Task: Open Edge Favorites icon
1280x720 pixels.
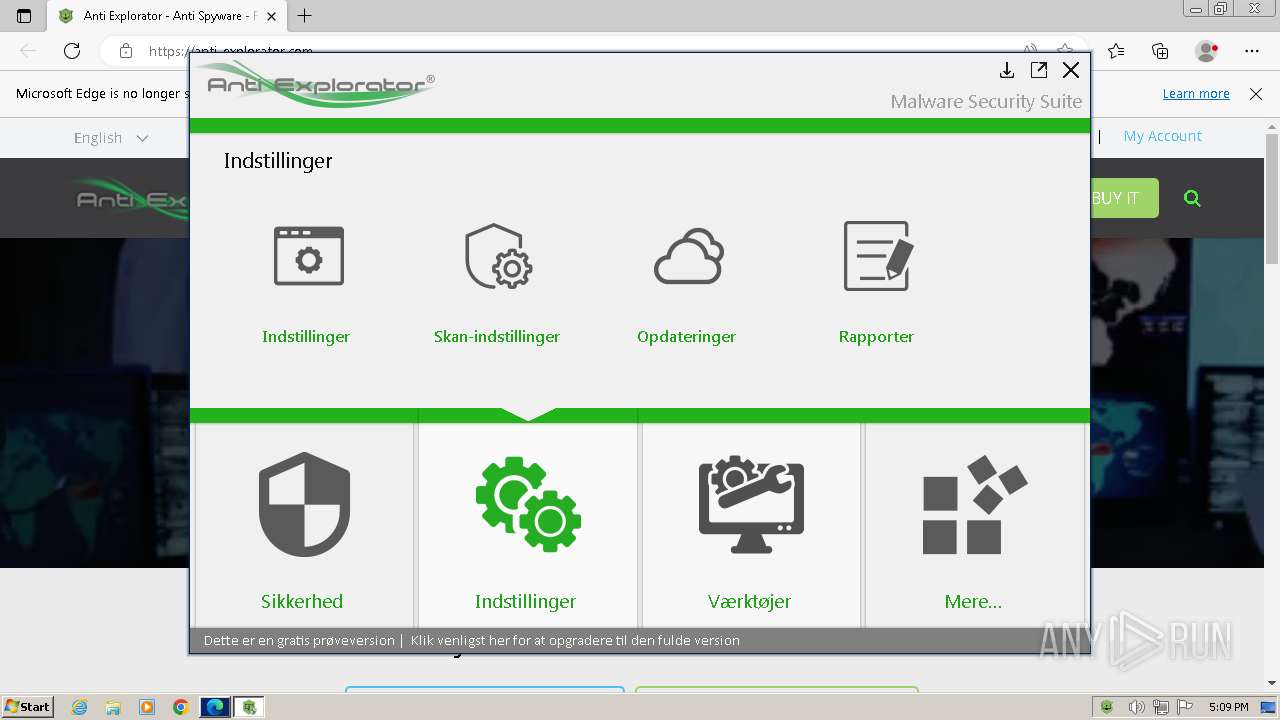Action: 1116,51
